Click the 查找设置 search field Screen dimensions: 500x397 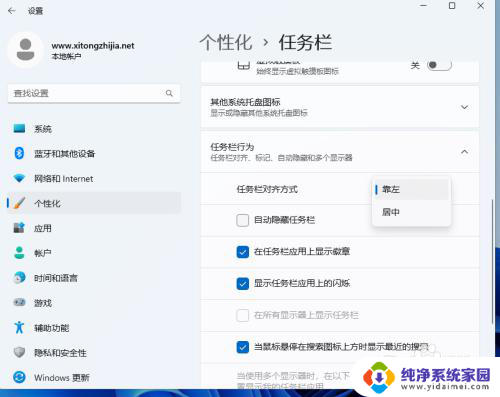pyautogui.click(x=94, y=93)
